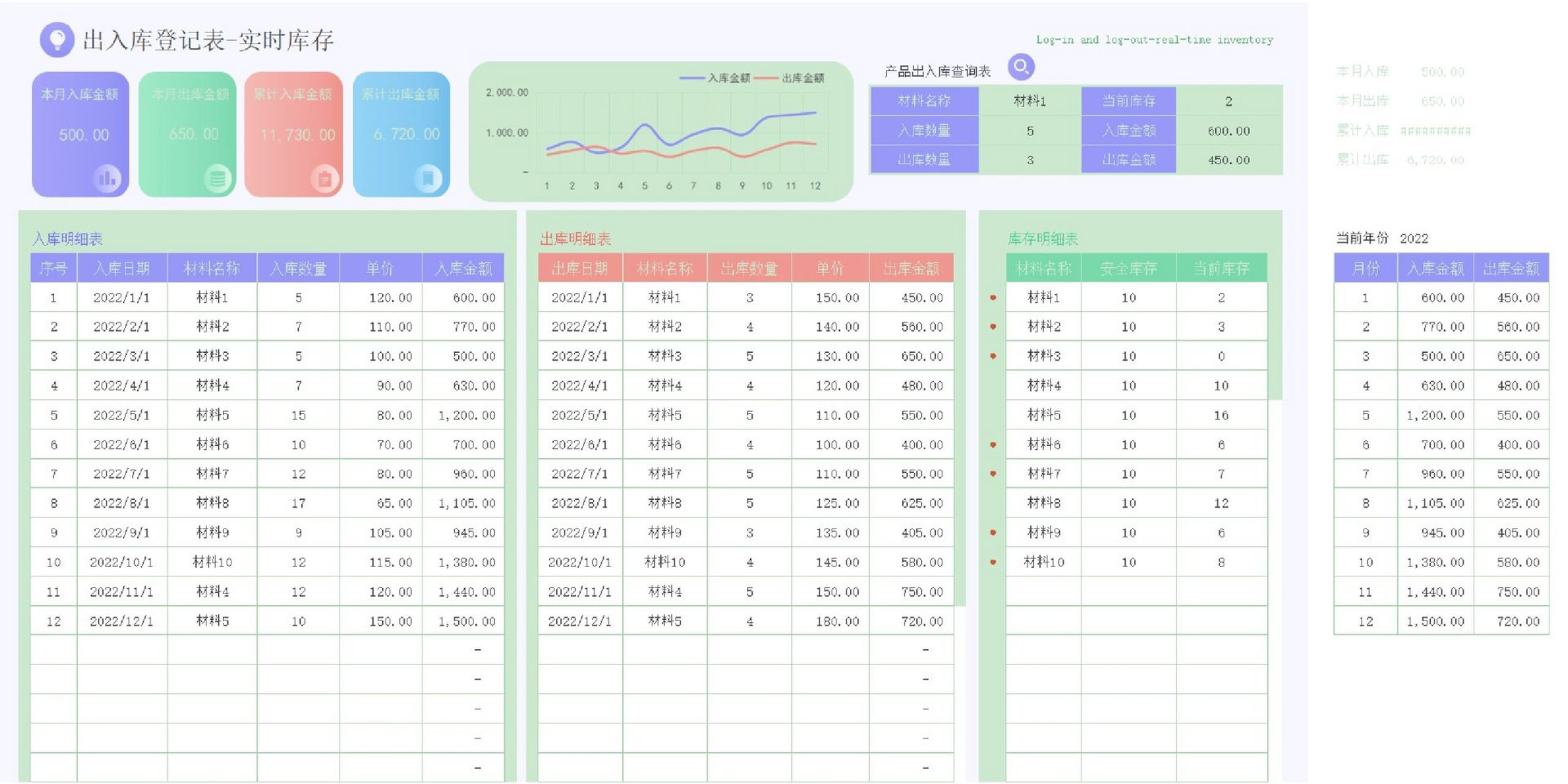Screen dimensions: 1568x784
Task: Click the 入库金额 legend entry in chart
Action: 715,78
